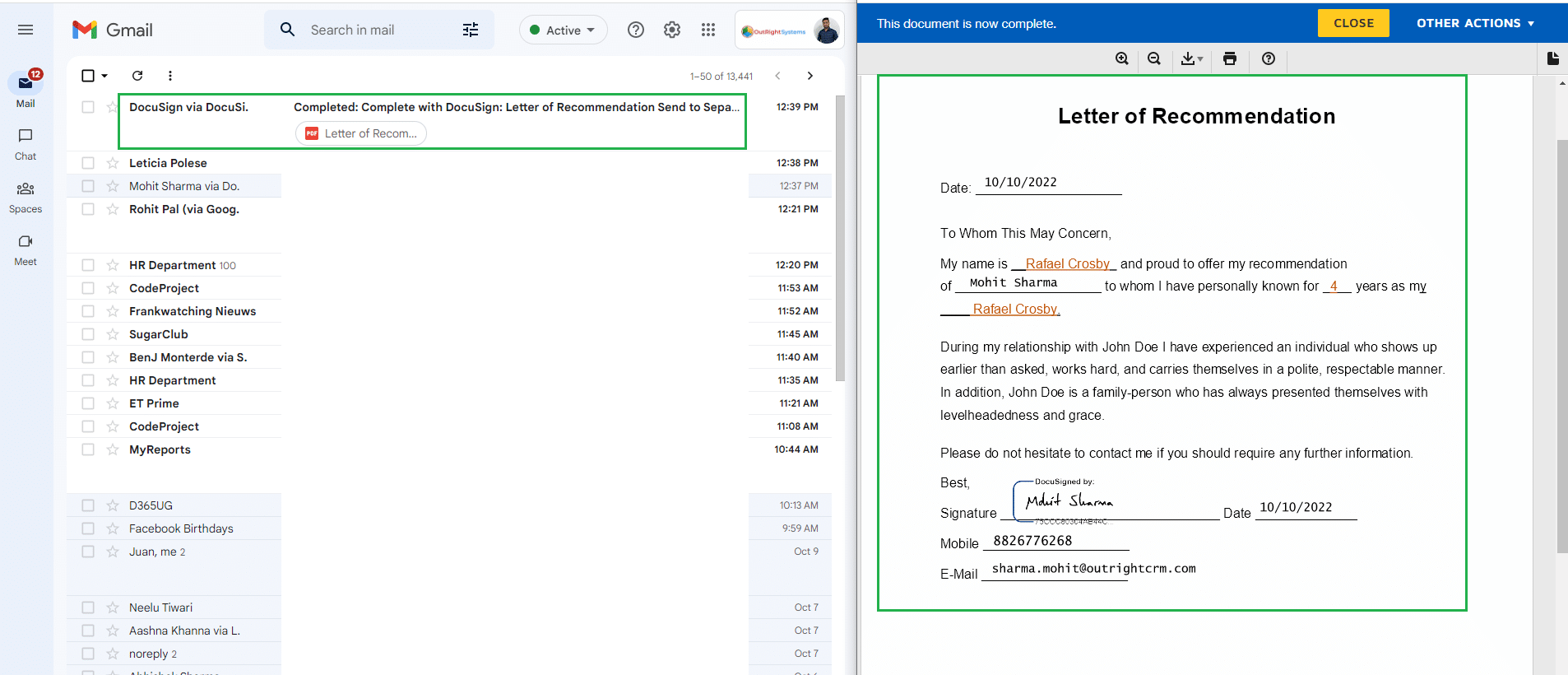Tick the select-all emails checkbox
The height and width of the screenshot is (675, 1568).
88,76
